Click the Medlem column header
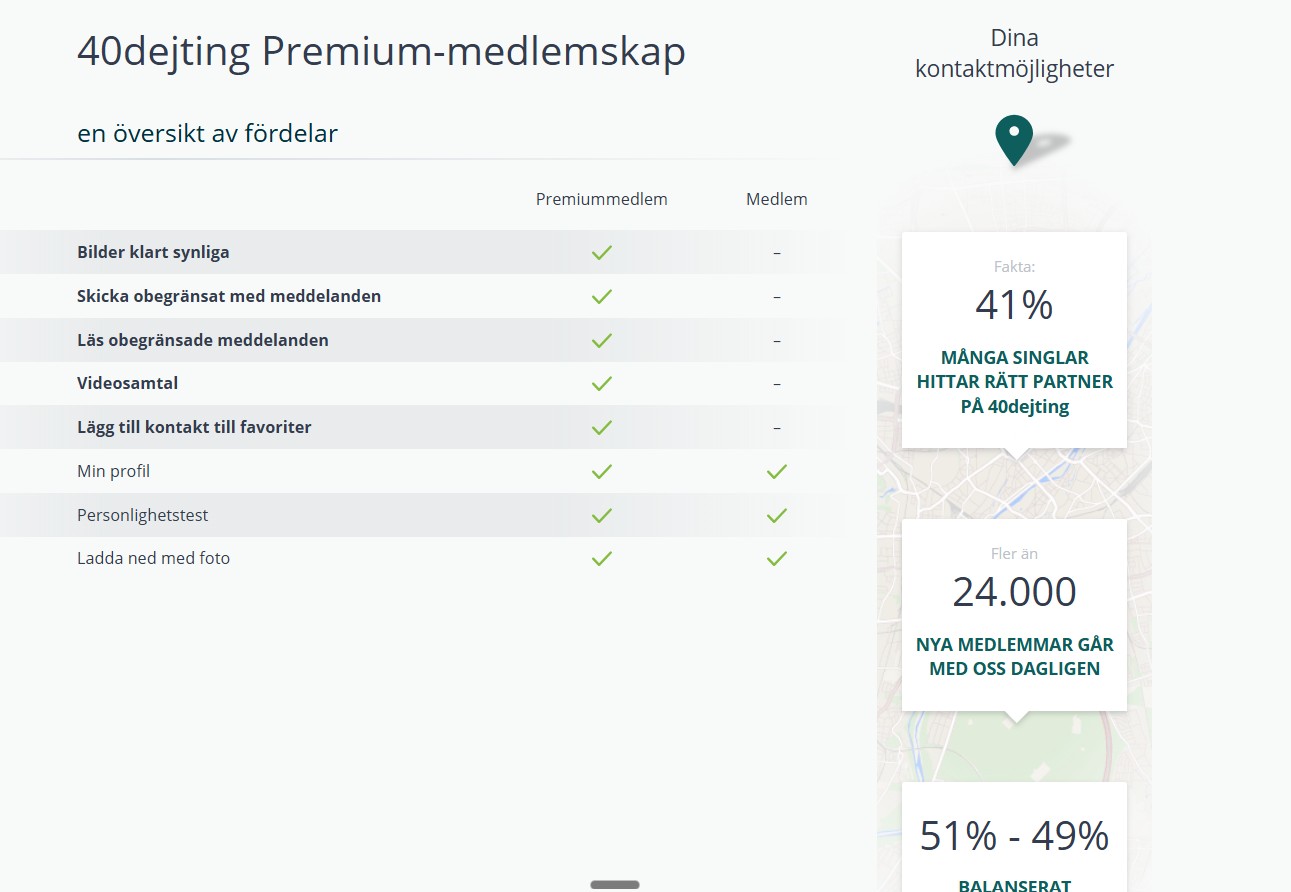Image resolution: width=1291 pixels, height=892 pixels. (x=776, y=199)
